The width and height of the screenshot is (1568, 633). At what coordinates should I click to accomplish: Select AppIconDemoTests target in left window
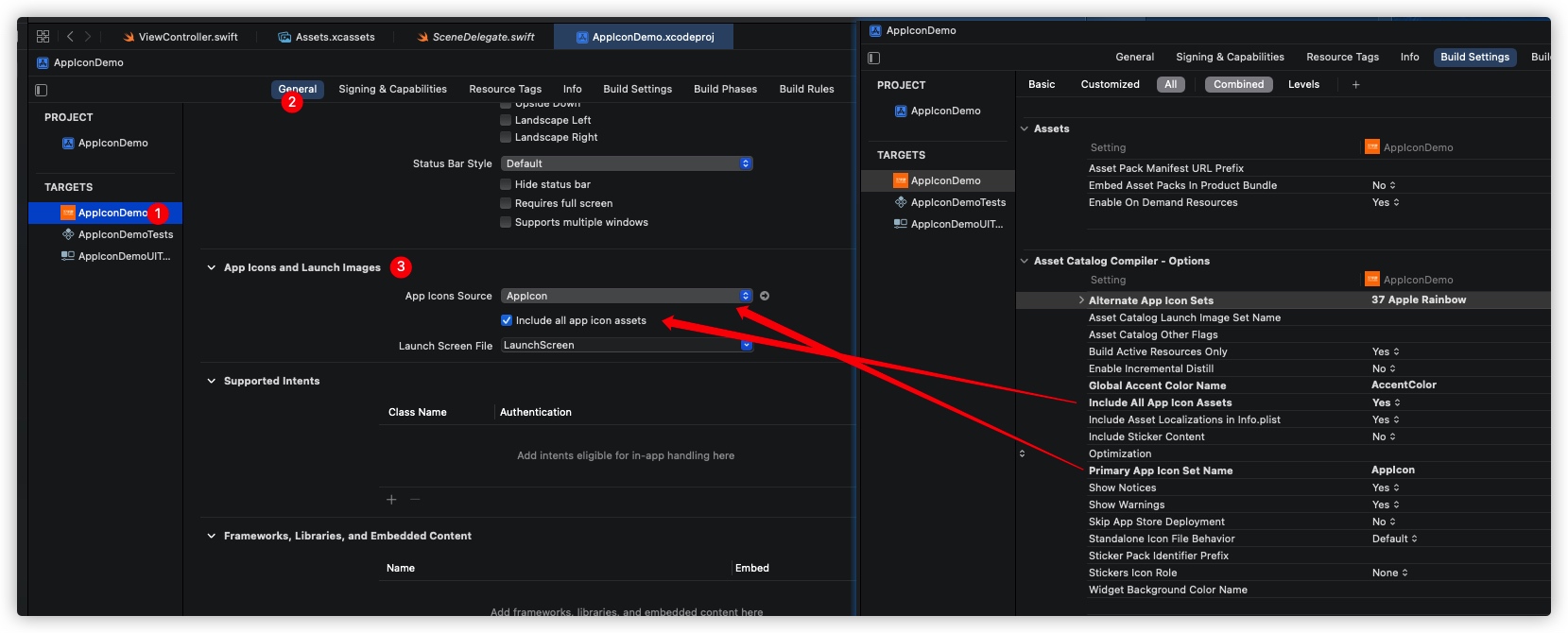pos(117,234)
